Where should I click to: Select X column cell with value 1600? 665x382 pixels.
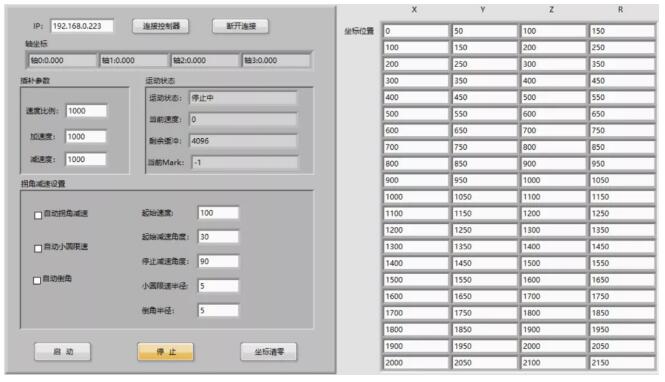(x=416, y=296)
